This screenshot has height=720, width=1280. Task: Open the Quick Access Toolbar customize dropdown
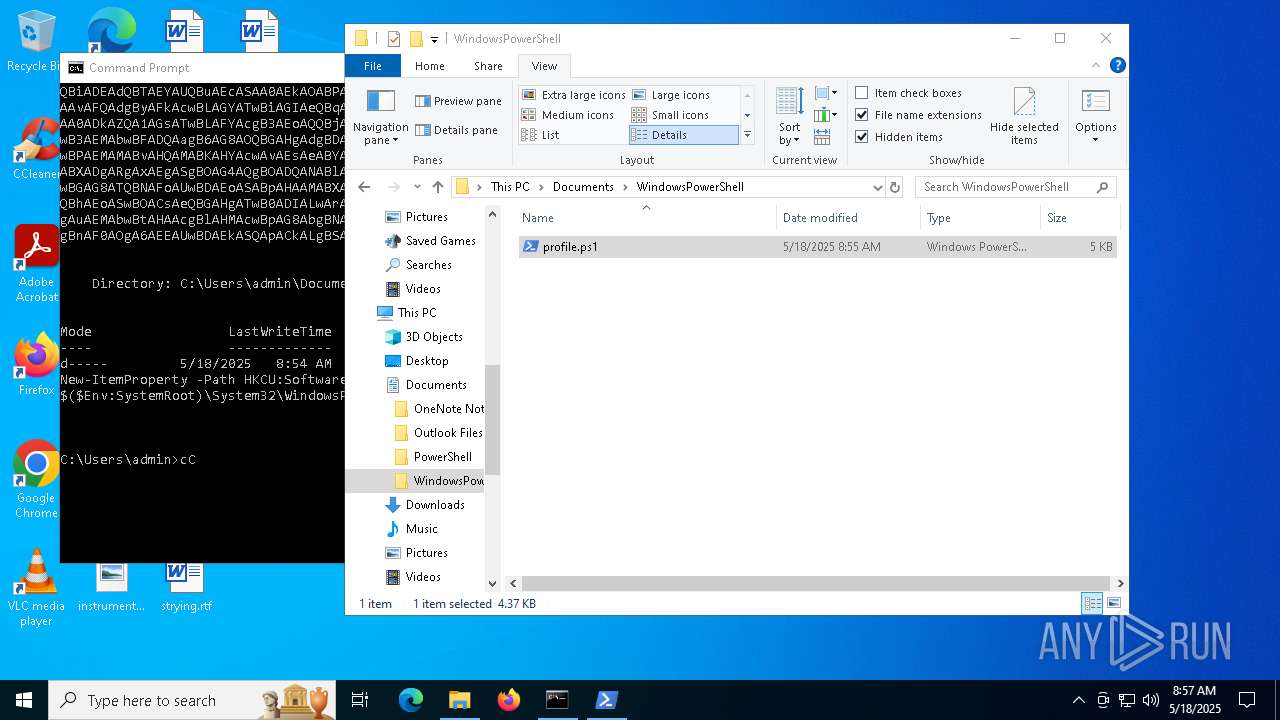(x=434, y=40)
